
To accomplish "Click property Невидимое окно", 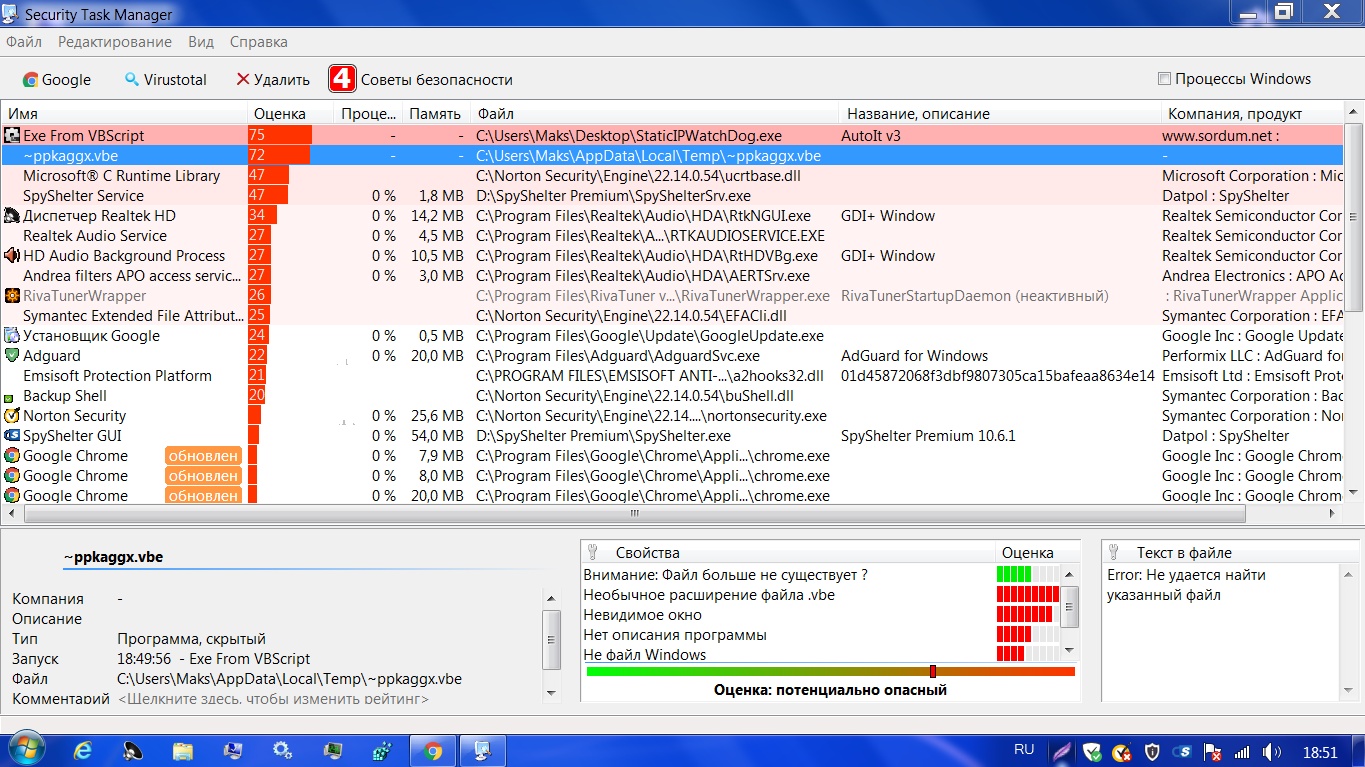I will [643, 615].
